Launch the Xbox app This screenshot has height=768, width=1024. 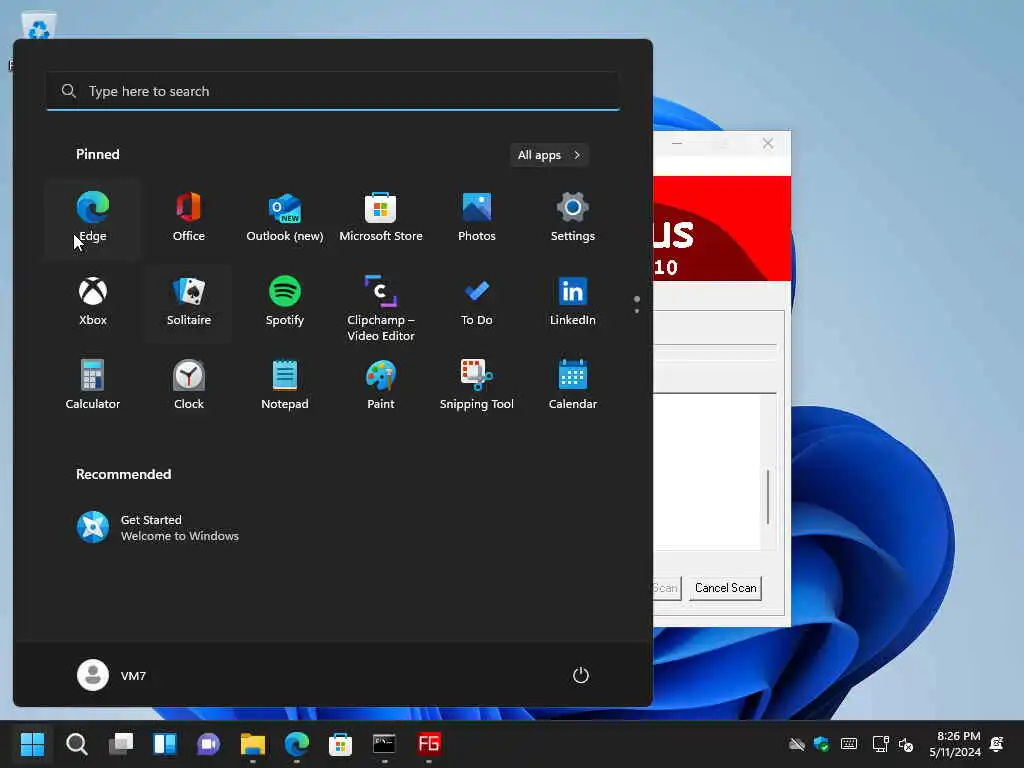93,302
